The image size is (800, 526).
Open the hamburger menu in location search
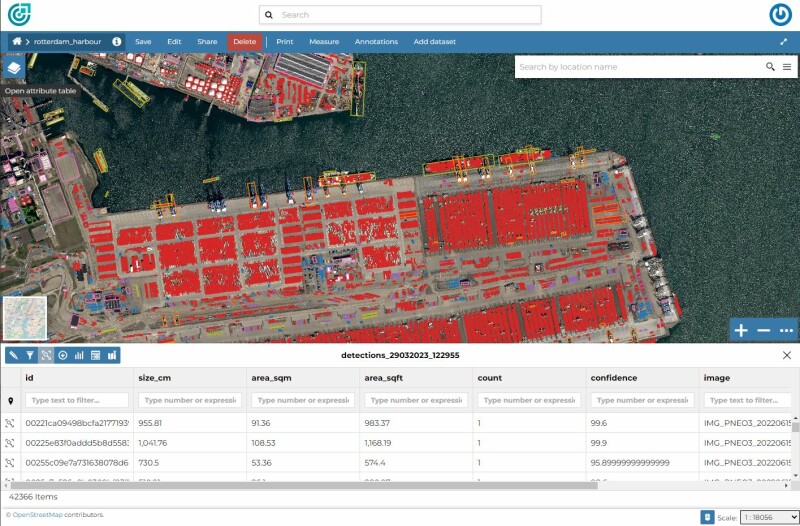(787, 67)
